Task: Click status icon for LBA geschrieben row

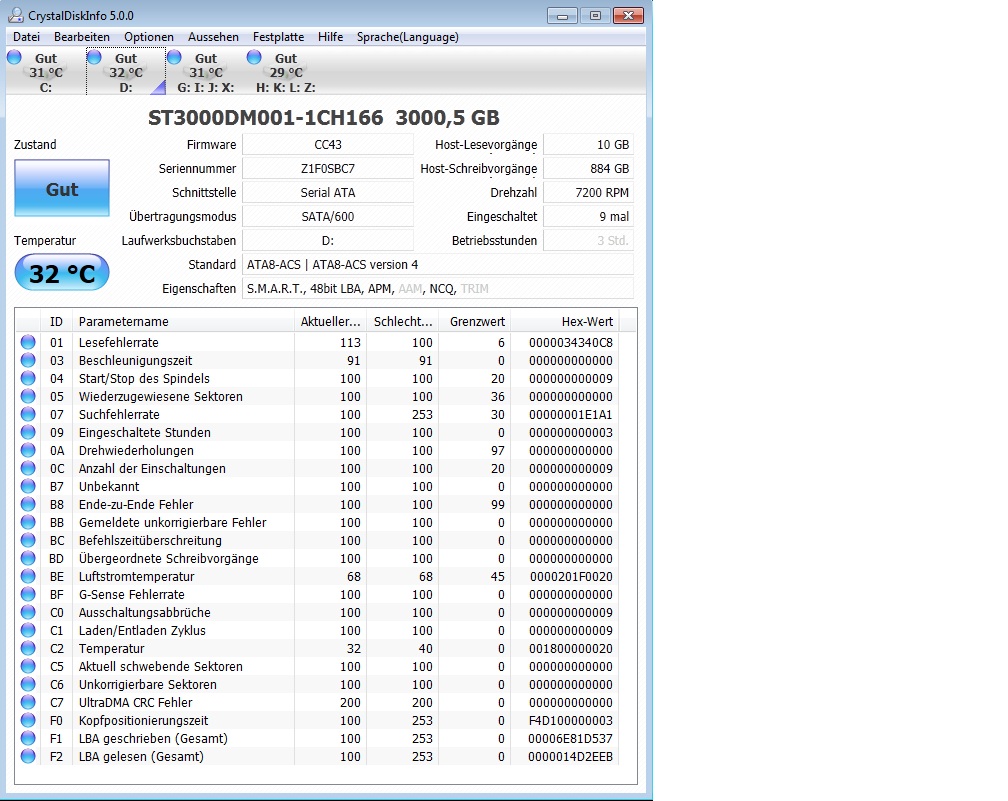Action: click(28, 738)
